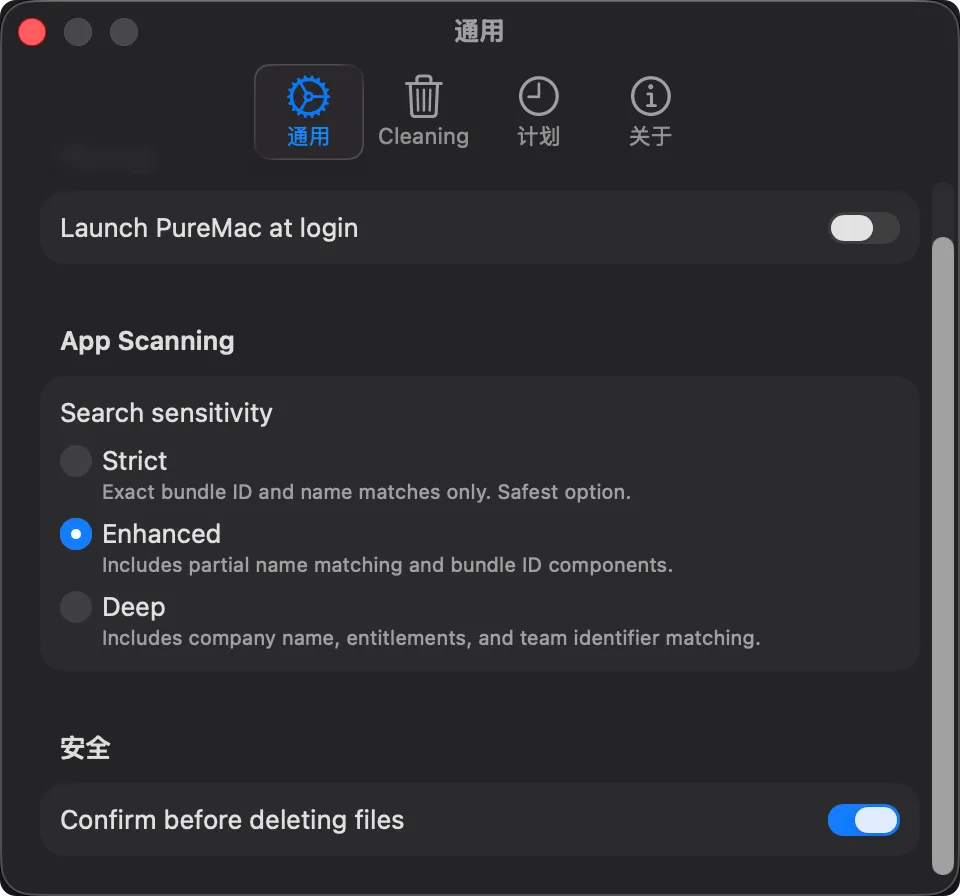Click the gray minimize window button
Viewport: 960px width, 896px height.
(x=78, y=32)
